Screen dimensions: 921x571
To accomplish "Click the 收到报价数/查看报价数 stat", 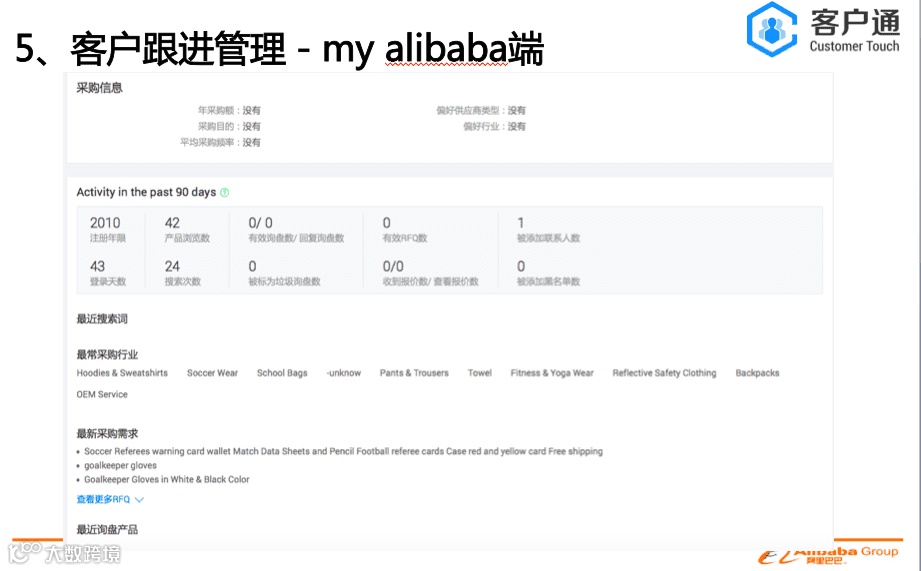I will point(431,273).
